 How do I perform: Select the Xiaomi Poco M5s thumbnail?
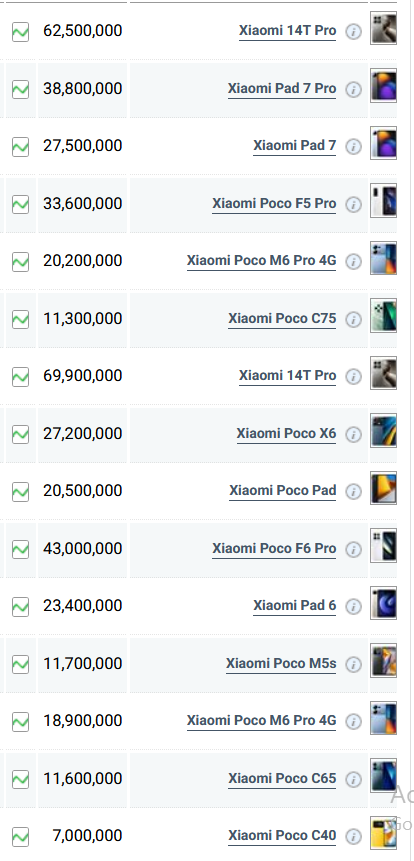(x=383, y=660)
